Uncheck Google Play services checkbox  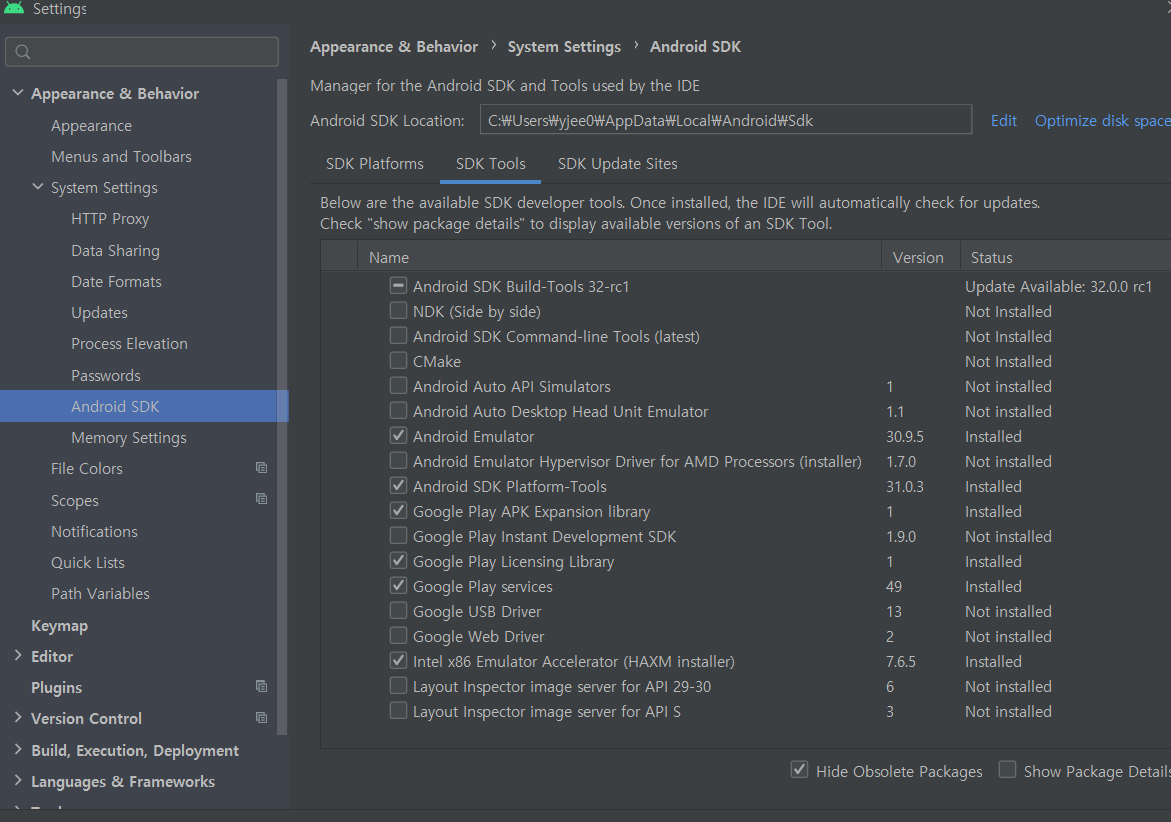tap(398, 585)
